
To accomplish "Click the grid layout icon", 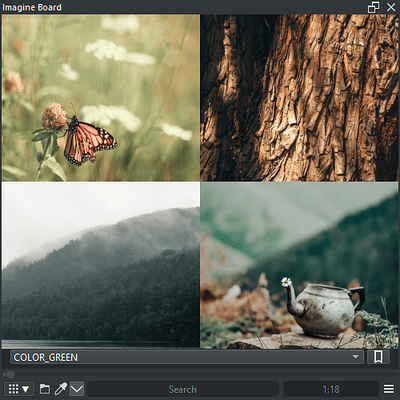I will tap(13, 389).
